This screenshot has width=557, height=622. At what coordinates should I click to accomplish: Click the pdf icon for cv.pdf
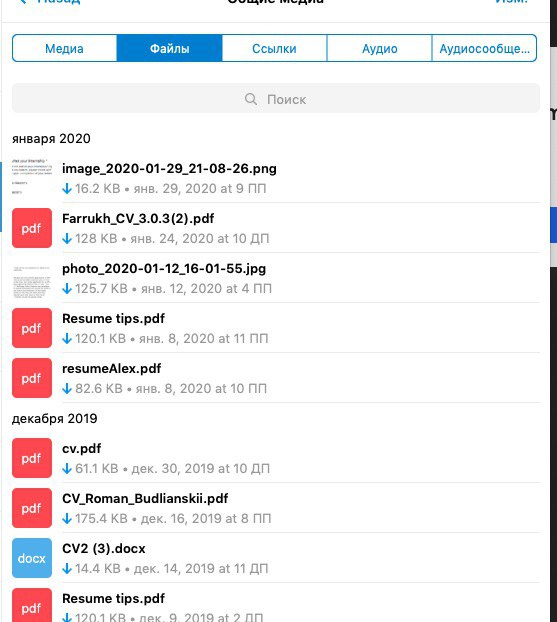point(32,458)
